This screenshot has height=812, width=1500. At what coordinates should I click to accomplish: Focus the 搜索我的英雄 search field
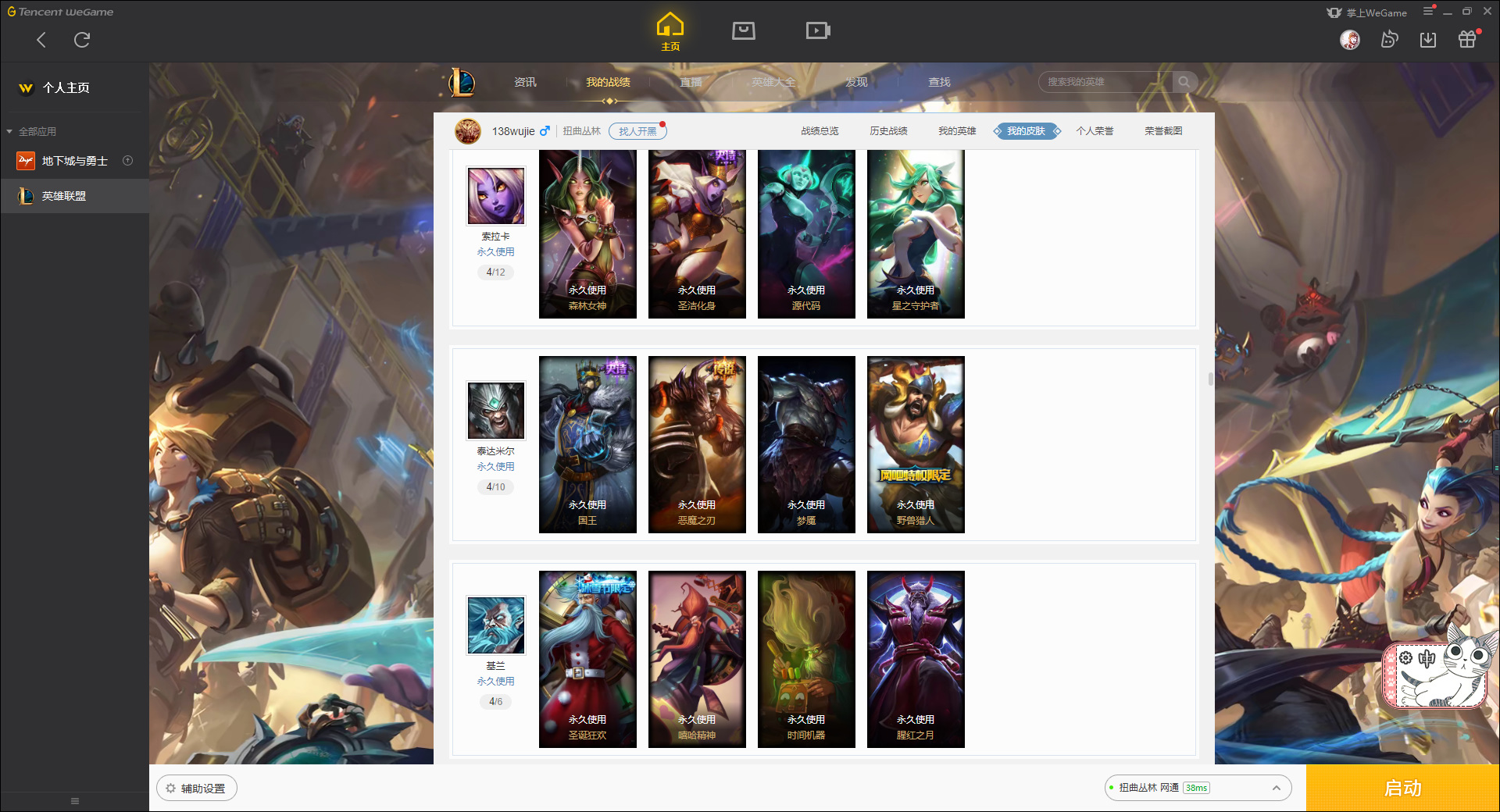pyautogui.click(x=1105, y=82)
